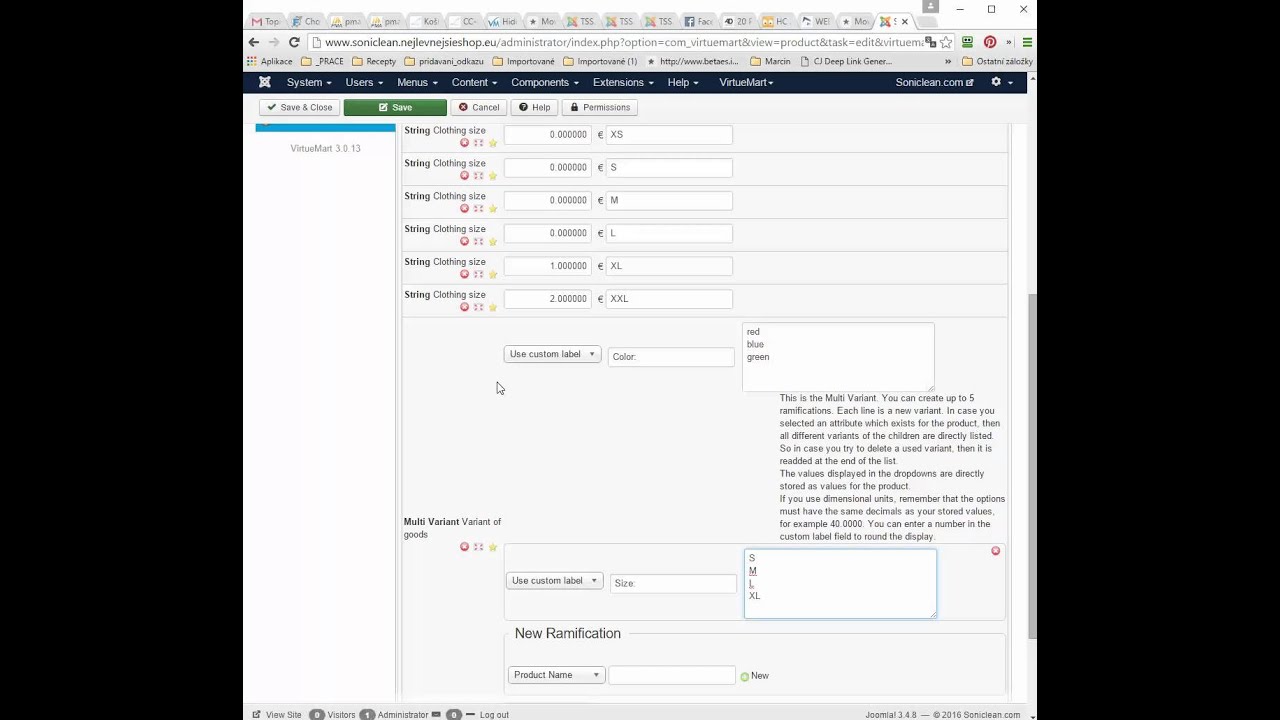Bookmark this page with the star icon
This screenshot has width=1280, height=720.
click(946, 42)
